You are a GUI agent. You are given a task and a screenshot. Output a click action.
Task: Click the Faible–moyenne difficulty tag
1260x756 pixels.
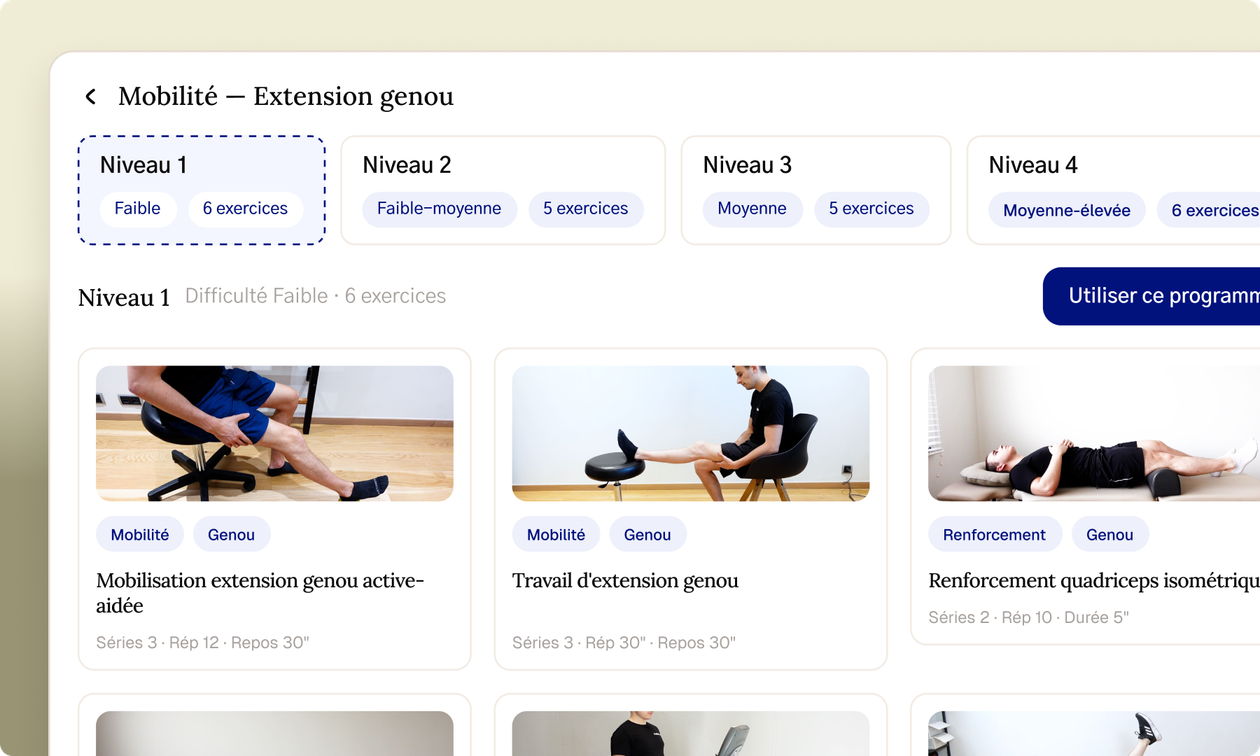(x=439, y=209)
